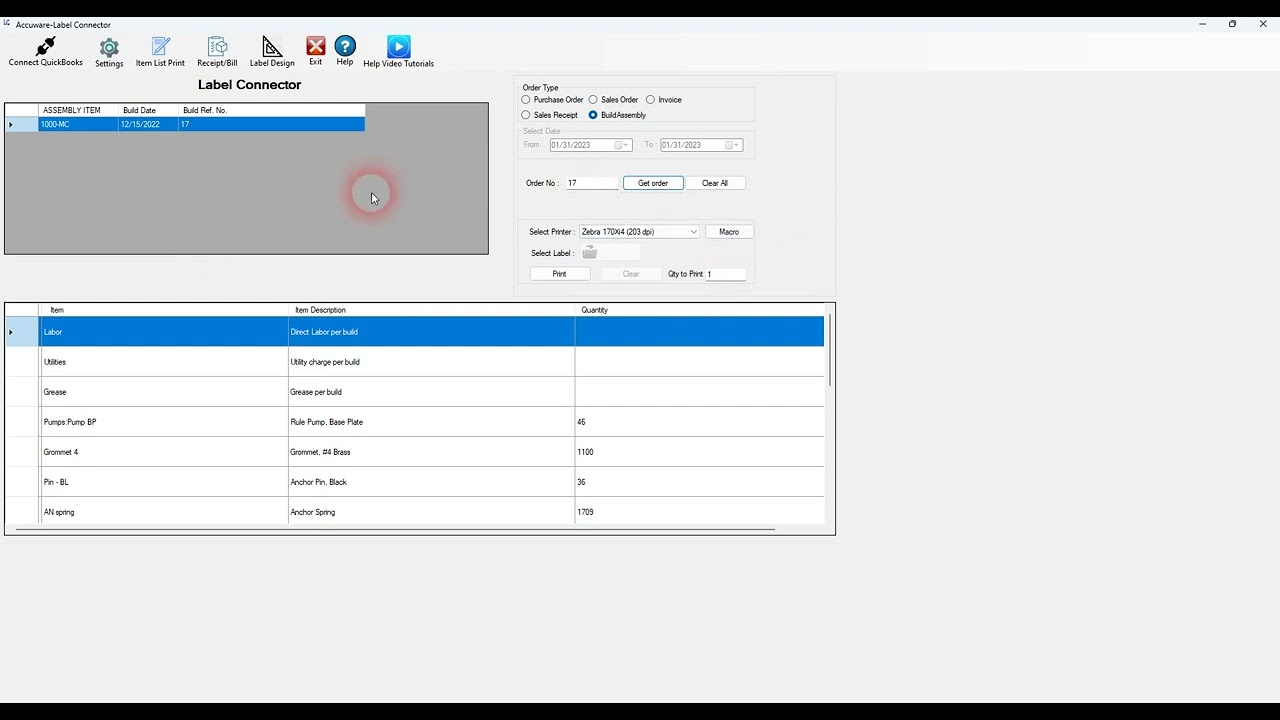Click the 12/15/2022 build date cell
1280x720 pixels.
click(x=148, y=125)
